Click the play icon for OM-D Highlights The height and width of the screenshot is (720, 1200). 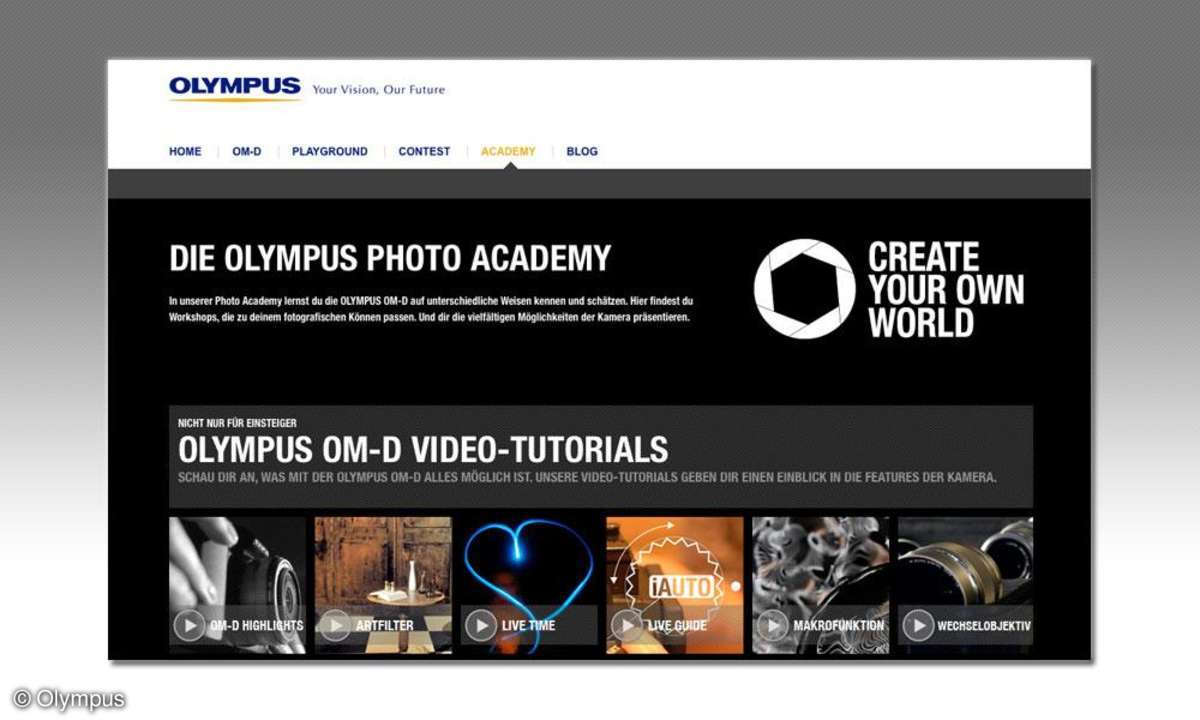pyautogui.click(x=189, y=625)
